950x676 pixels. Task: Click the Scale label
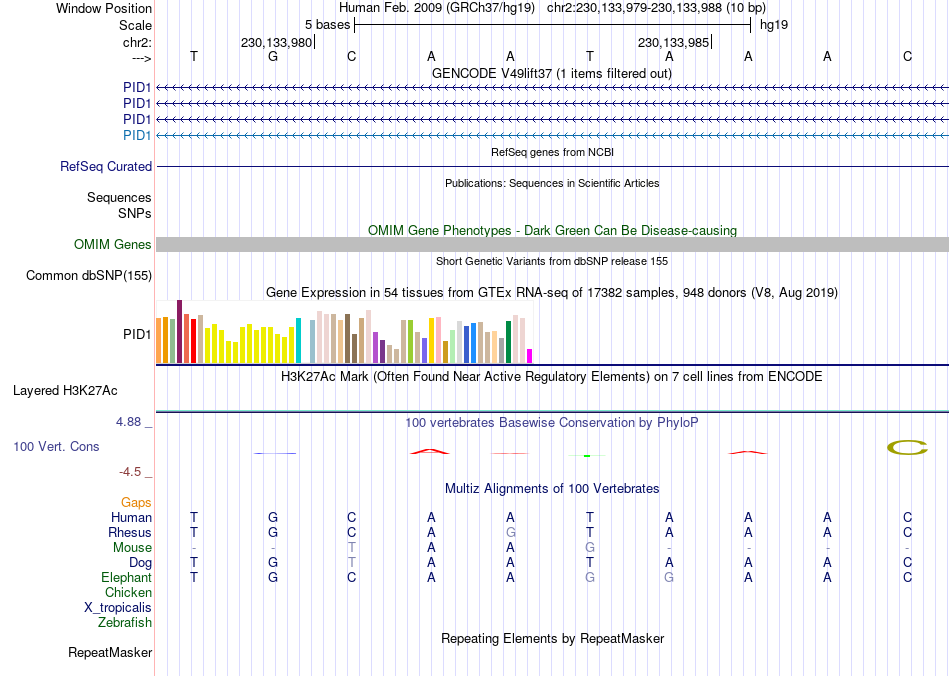(x=136, y=25)
